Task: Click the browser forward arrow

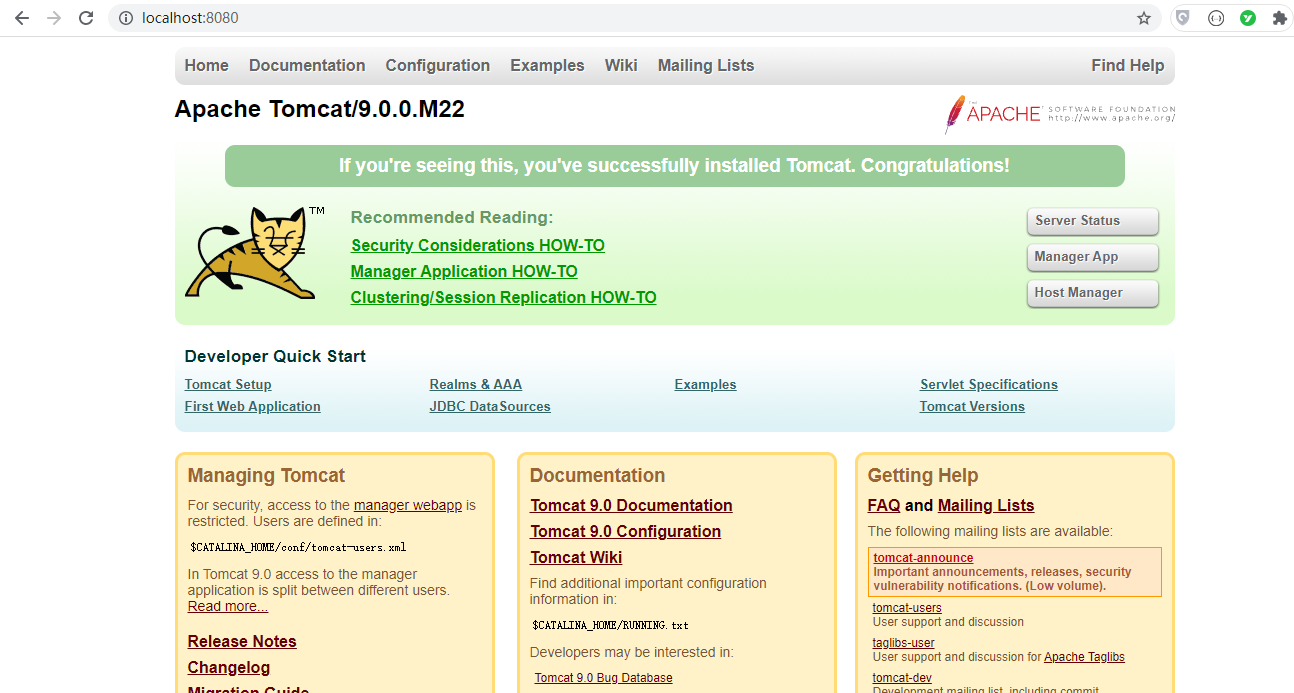Action: tap(54, 18)
